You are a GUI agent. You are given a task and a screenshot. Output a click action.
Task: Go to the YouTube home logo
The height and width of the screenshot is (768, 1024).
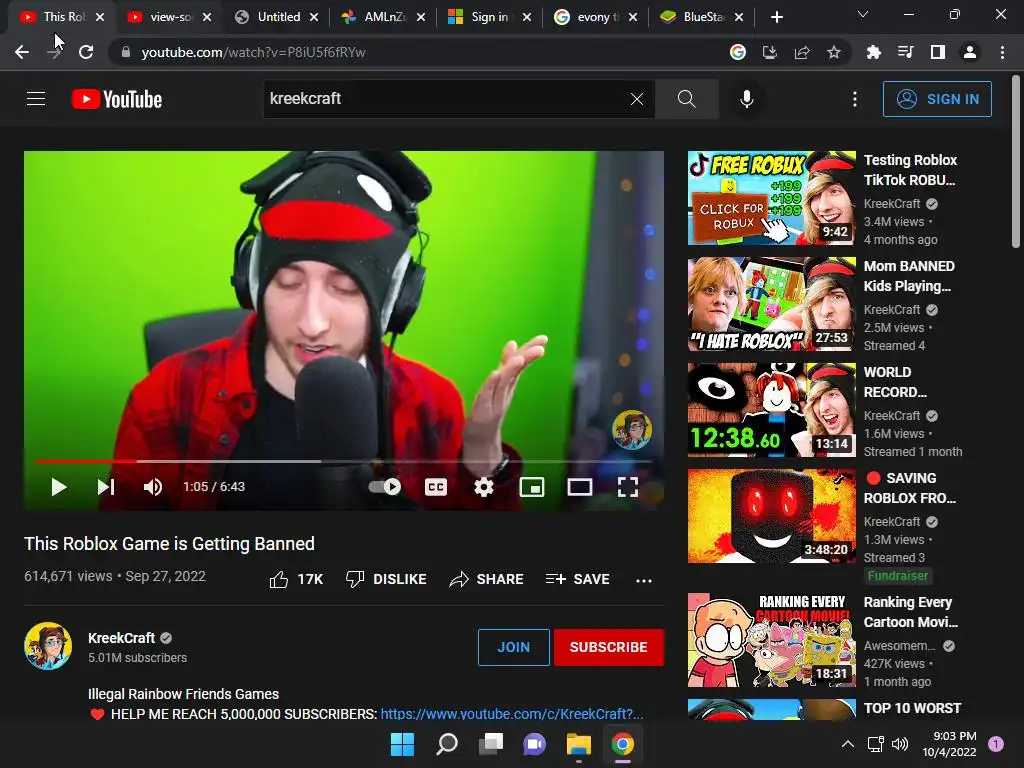coord(117,99)
